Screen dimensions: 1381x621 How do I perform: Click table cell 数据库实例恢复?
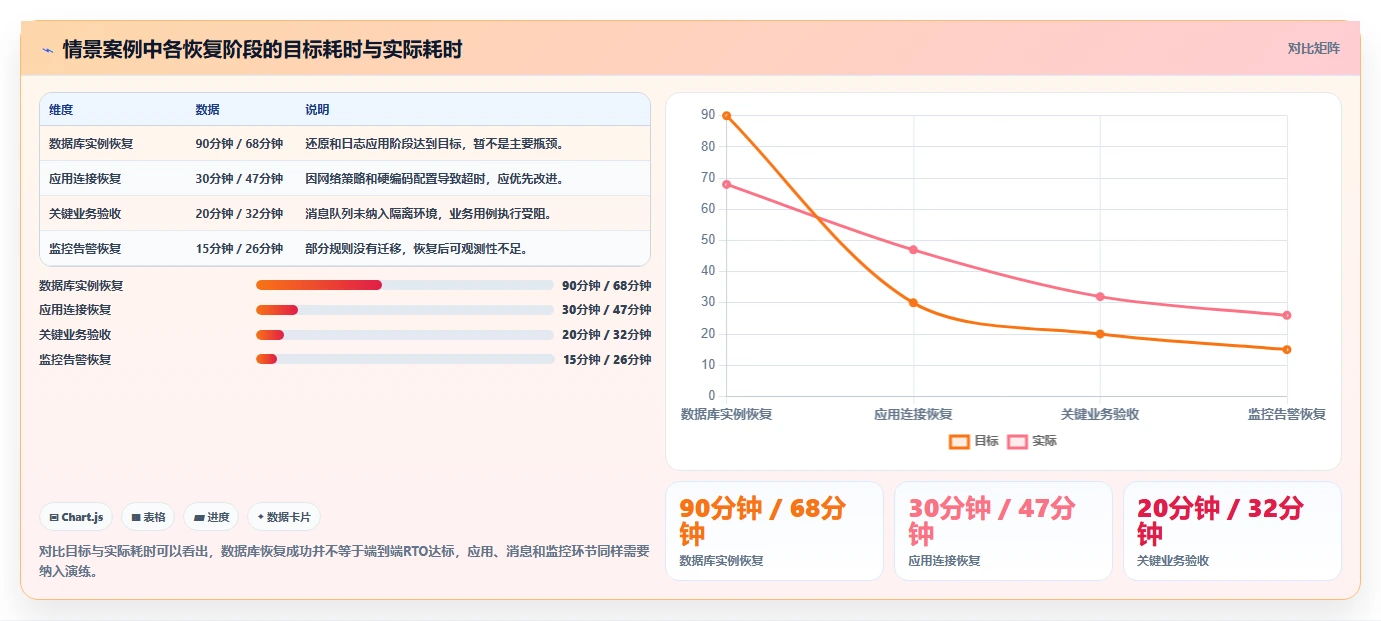point(91,144)
